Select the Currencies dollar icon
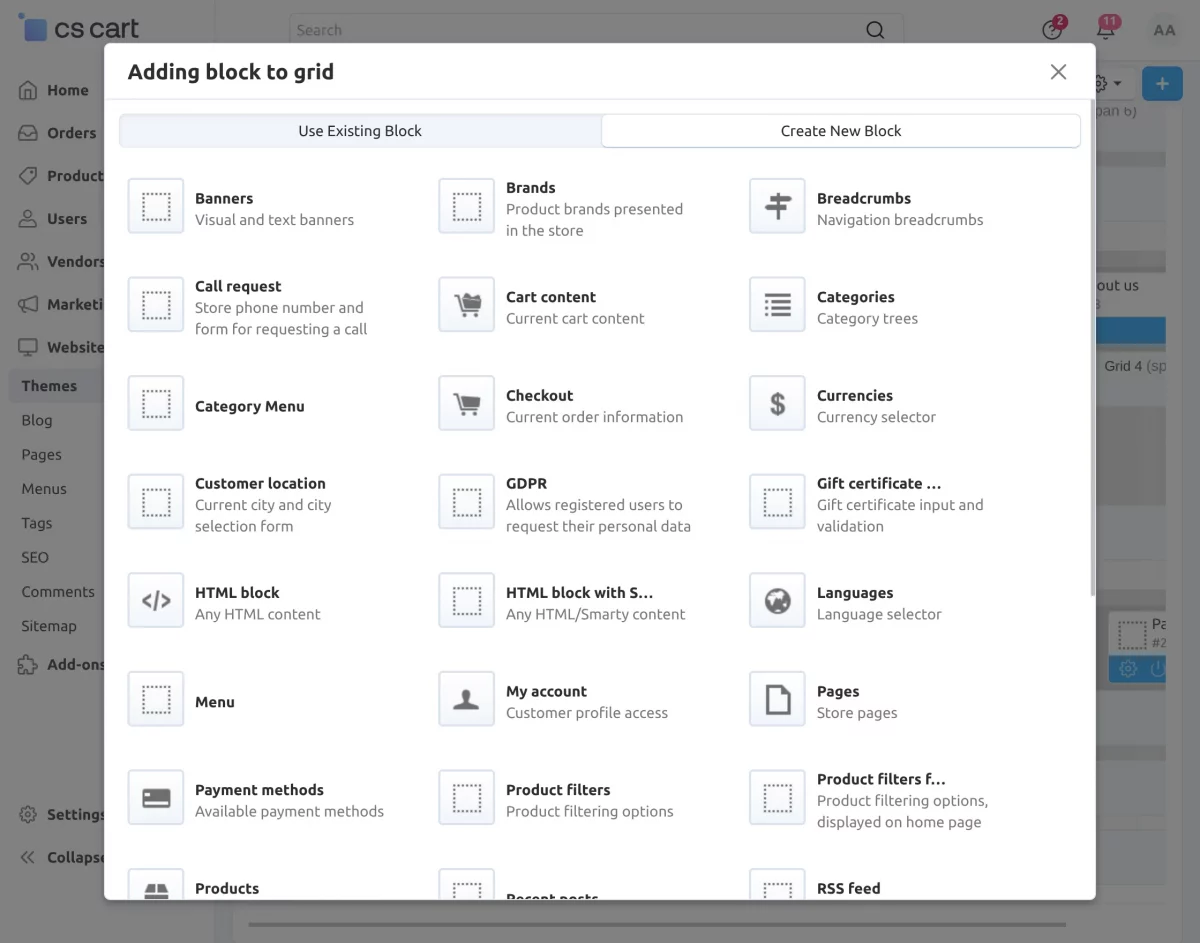 click(x=777, y=404)
